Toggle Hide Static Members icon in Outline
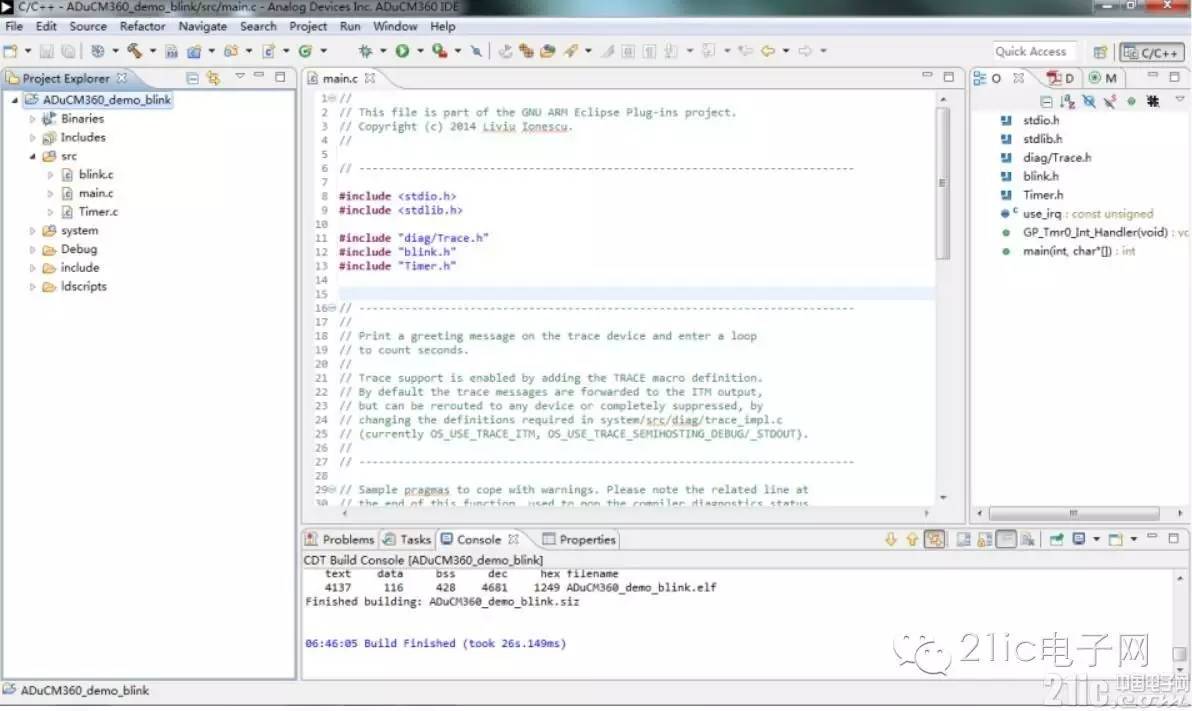 [1110, 101]
